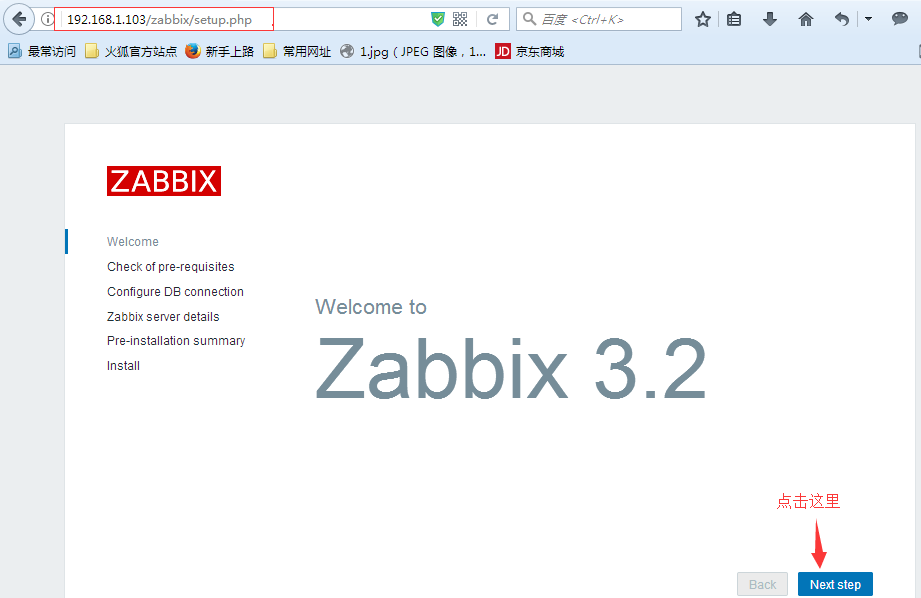
Task: Click the undo arrow toolbar icon
Action: [842, 19]
